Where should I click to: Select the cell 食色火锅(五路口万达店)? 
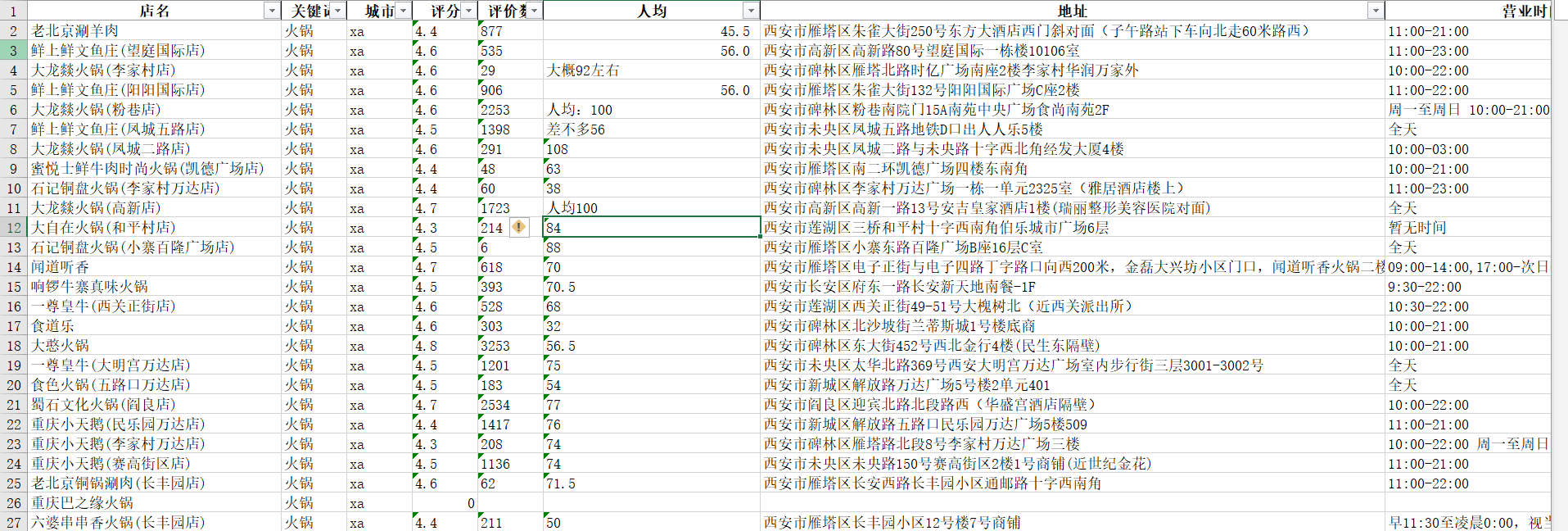pyautogui.click(x=155, y=385)
